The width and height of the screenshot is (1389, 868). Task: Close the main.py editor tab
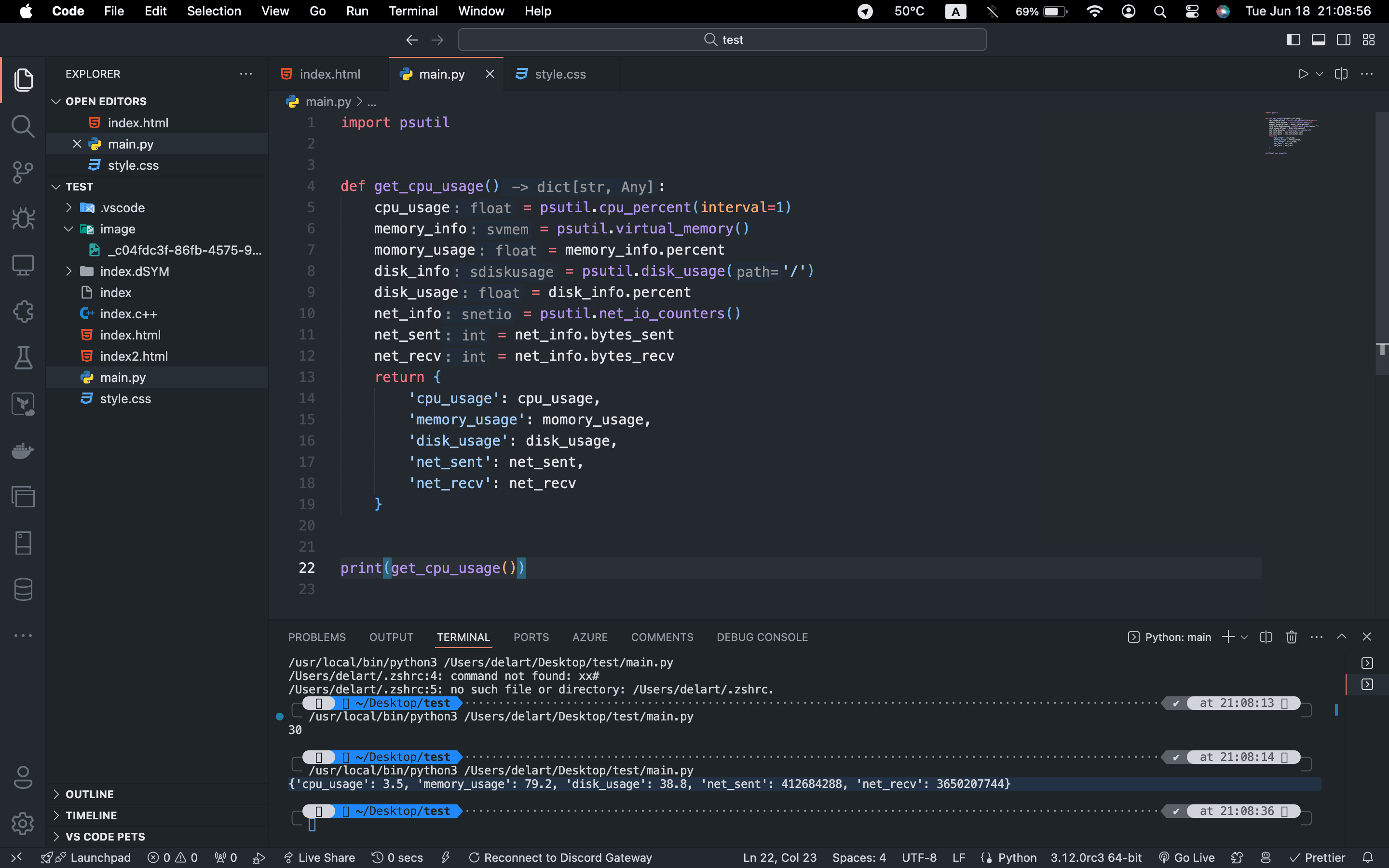click(x=490, y=74)
